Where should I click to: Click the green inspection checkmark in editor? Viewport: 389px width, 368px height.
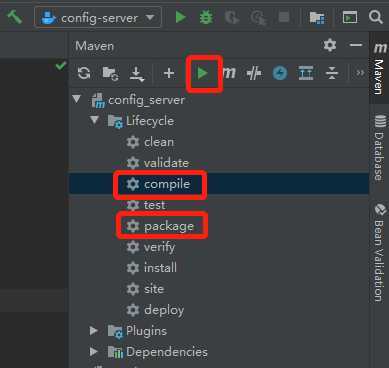coord(61,66)
